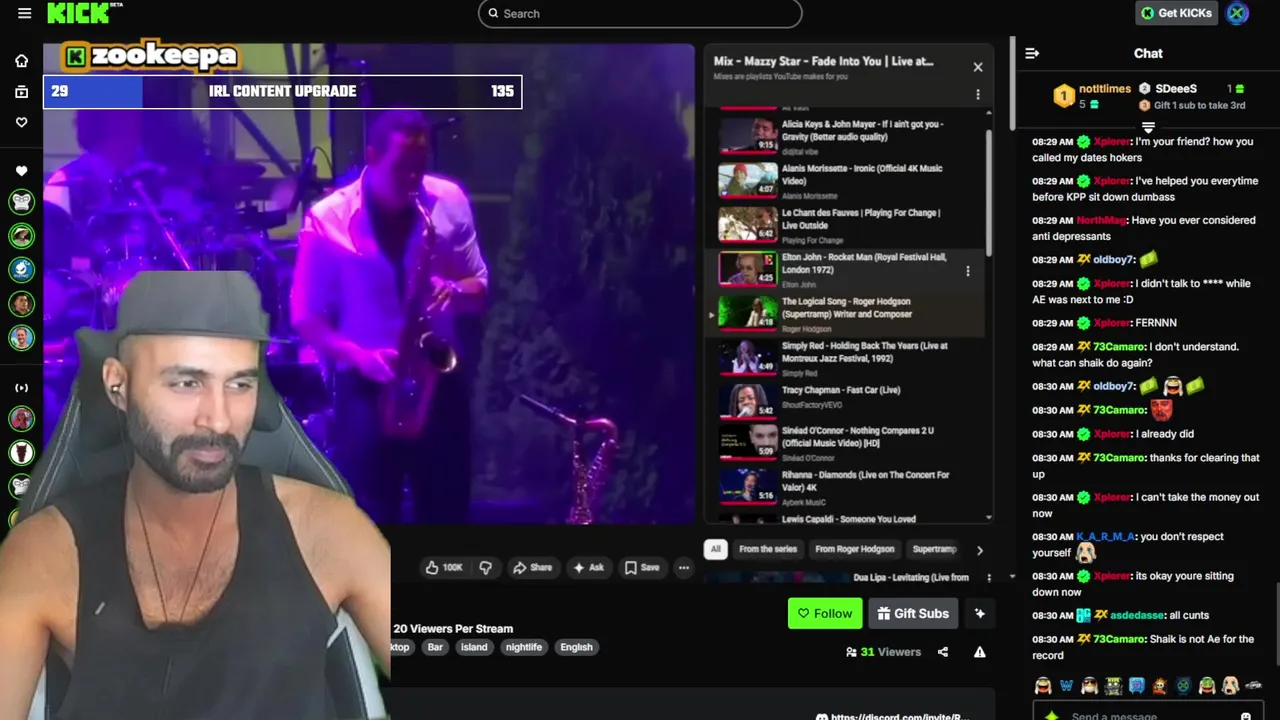
Task: Collapse chat panel using arrow icon
Action: [x=1032, y=53]
